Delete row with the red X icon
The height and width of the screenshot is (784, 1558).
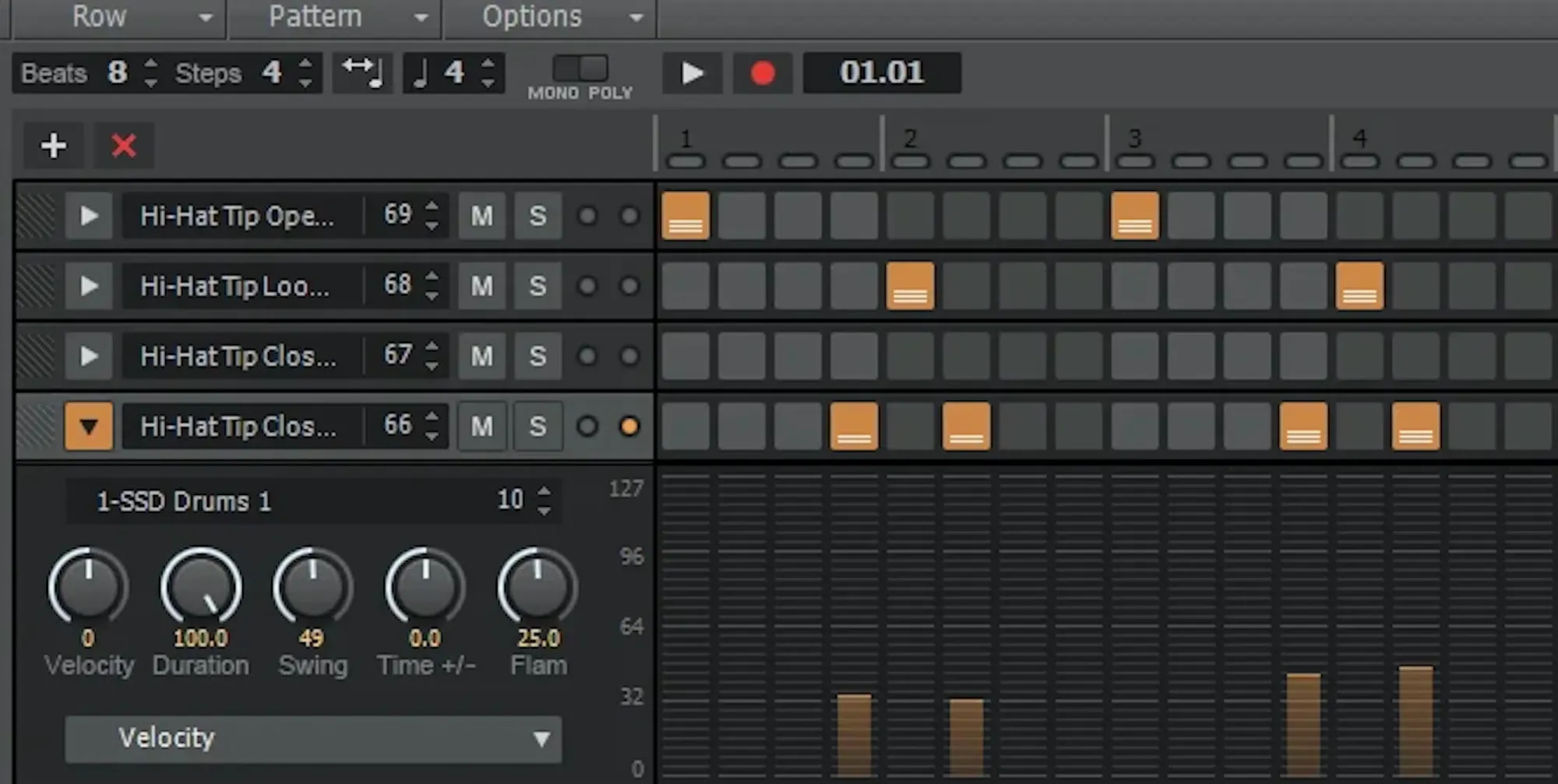click(x=124, y=146)
